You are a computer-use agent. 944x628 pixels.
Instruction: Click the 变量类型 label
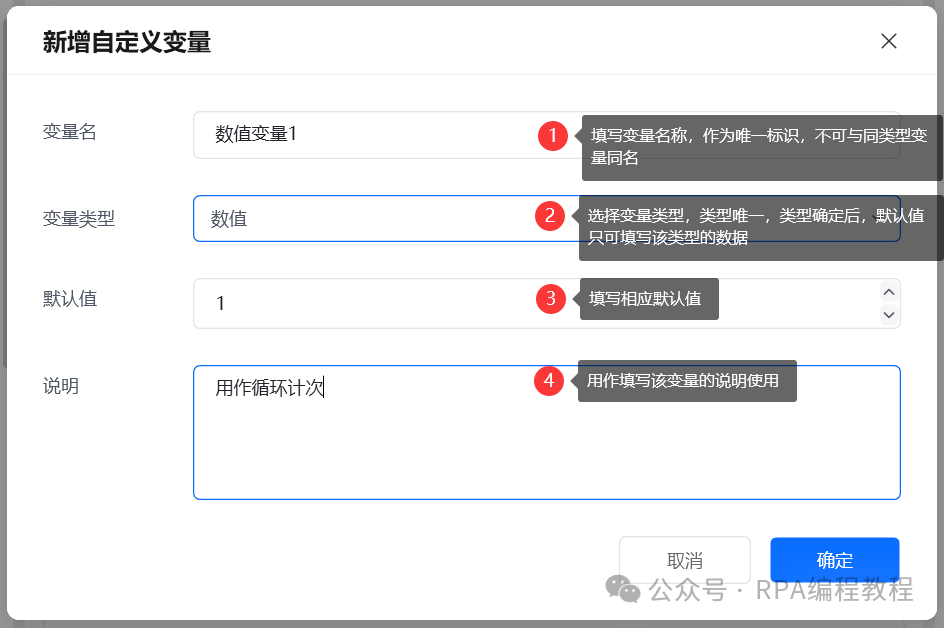(x=78, y=219)
